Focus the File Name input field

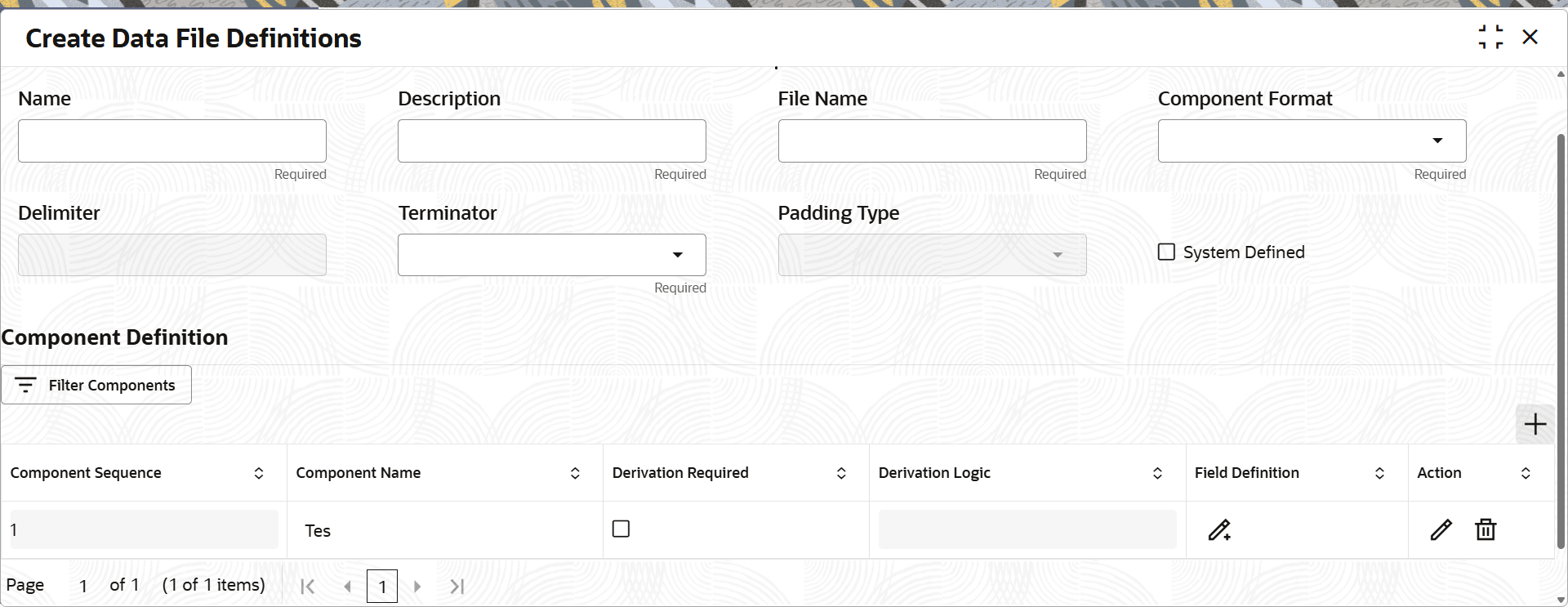pyautogui.click(x=932, y=141)
